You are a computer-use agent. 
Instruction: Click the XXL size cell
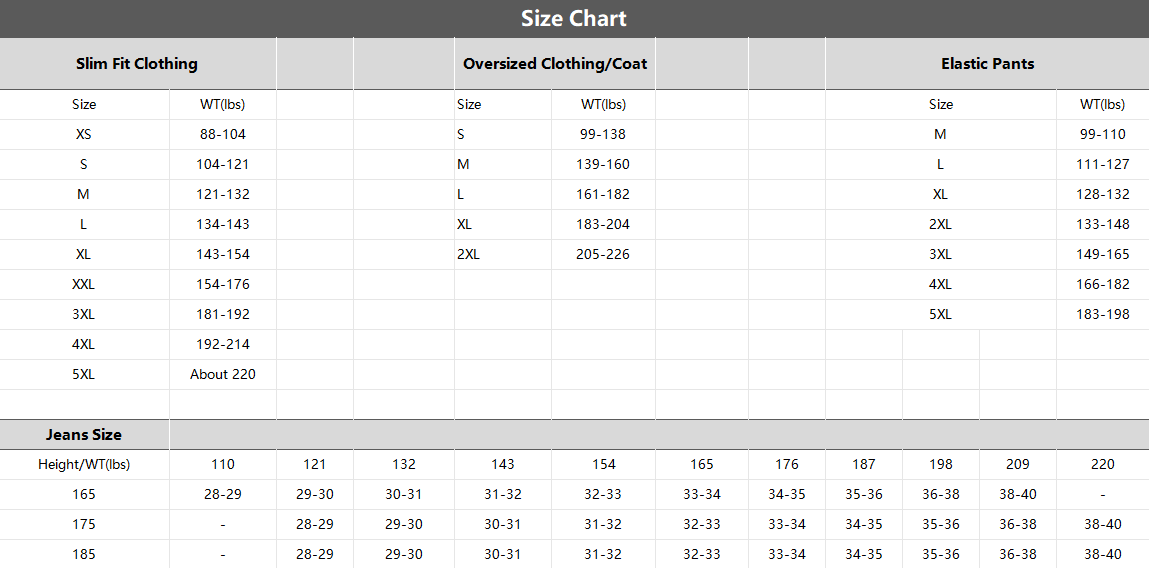coord(84,284)
